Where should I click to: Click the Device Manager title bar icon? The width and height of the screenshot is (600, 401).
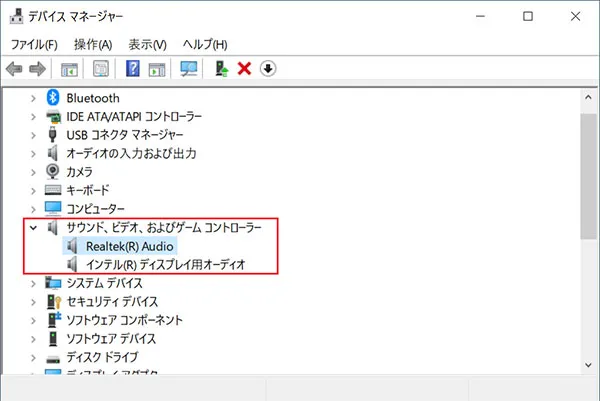click(x=16, y=16)
